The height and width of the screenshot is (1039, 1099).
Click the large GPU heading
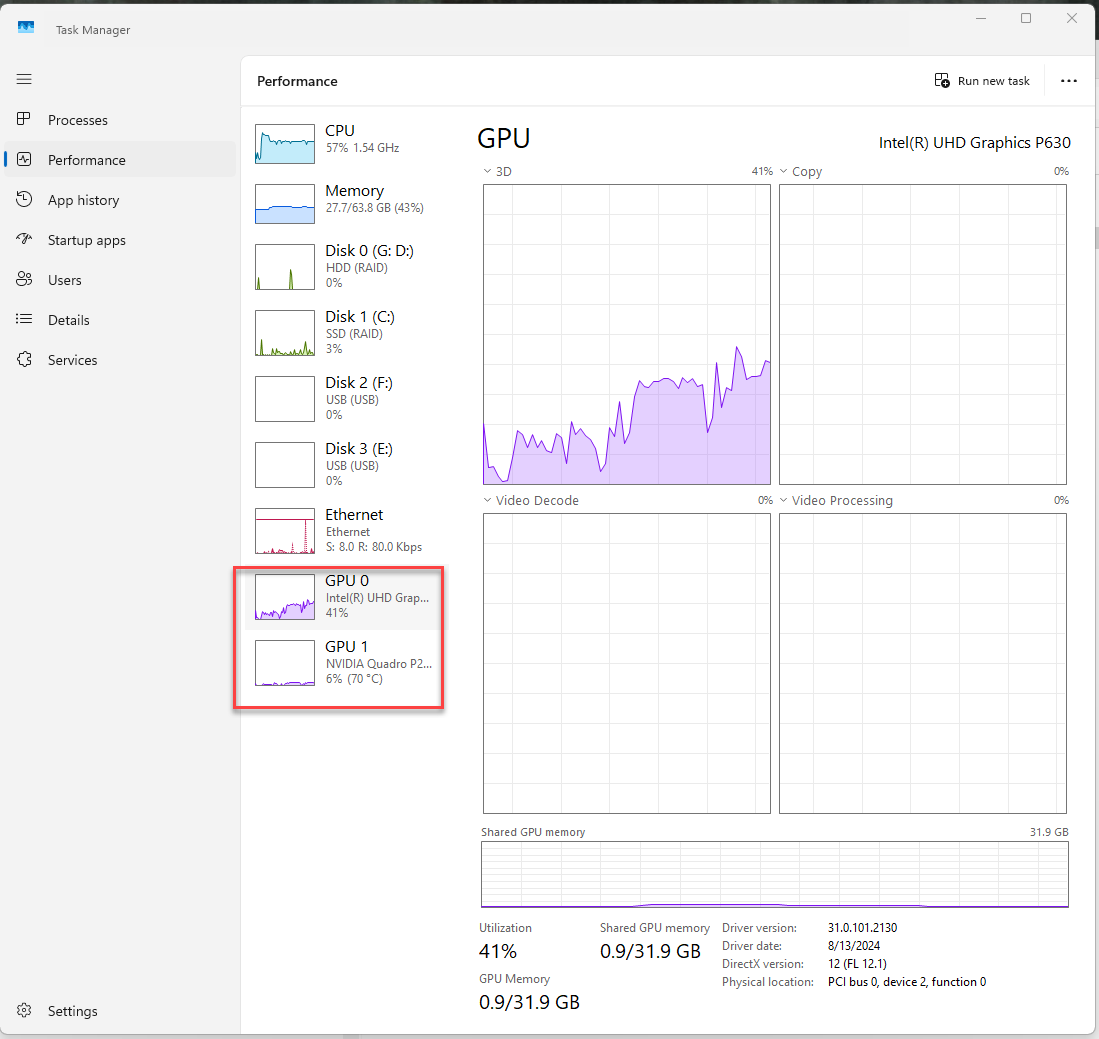coord(503,138)
